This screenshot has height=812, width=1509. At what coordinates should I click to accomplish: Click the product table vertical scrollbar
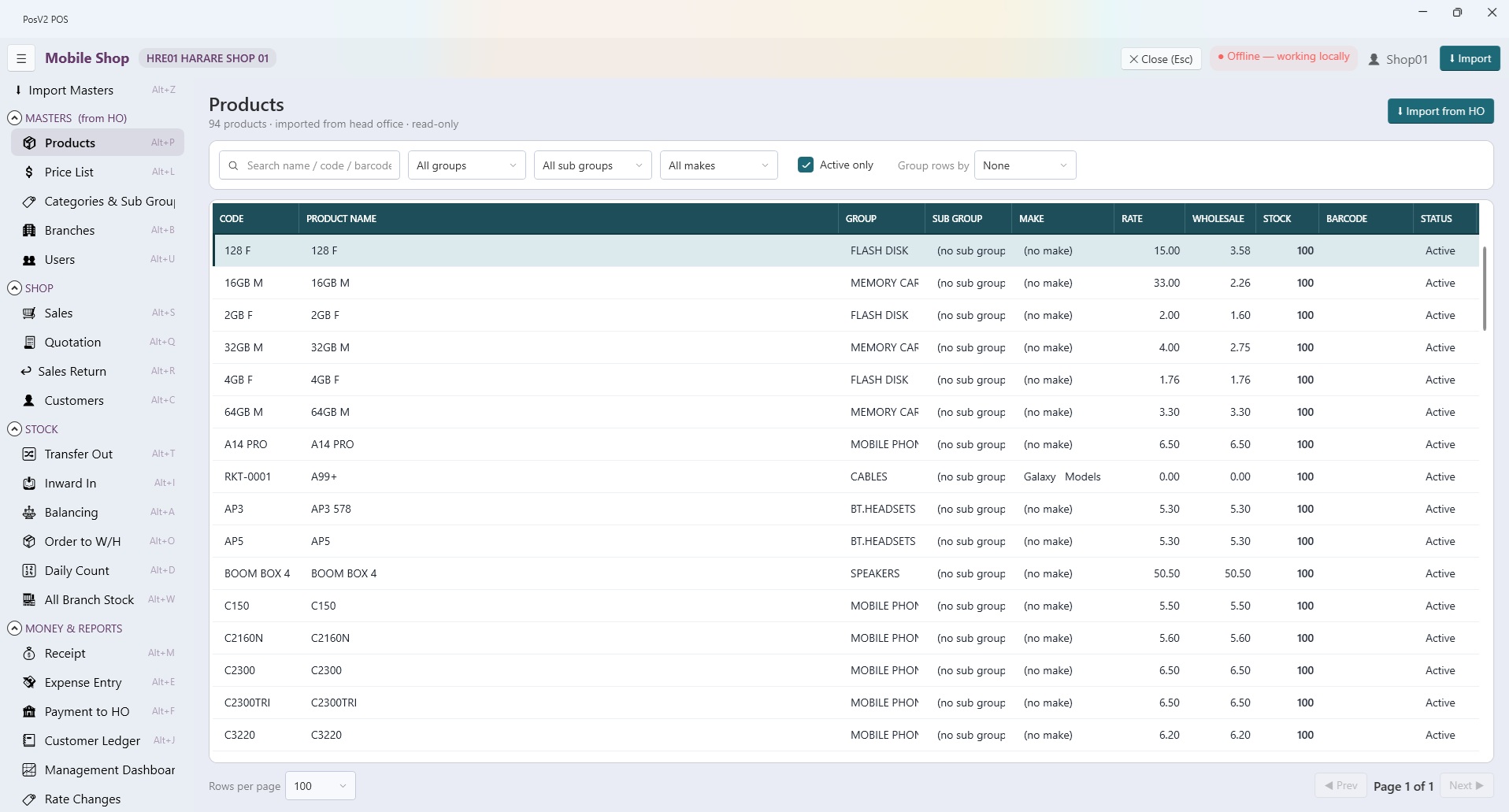[x=1485, y=288]
